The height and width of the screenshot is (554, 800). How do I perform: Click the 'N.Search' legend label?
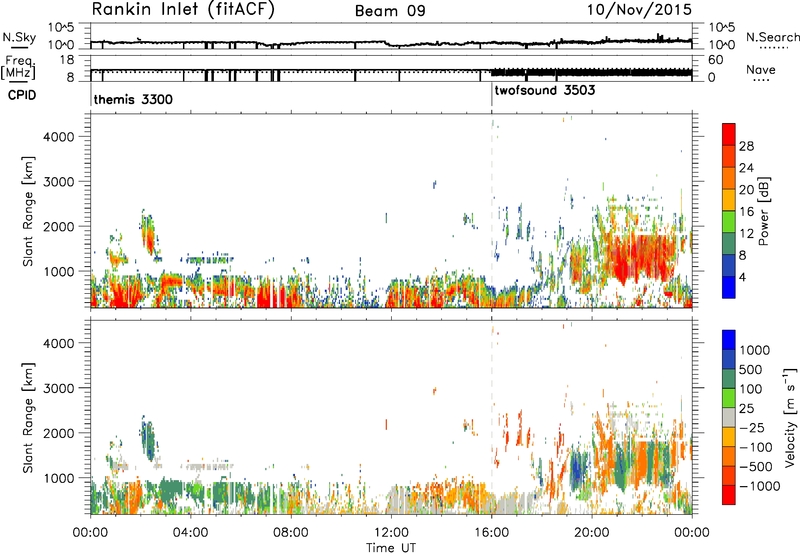[x=772, y=37]
